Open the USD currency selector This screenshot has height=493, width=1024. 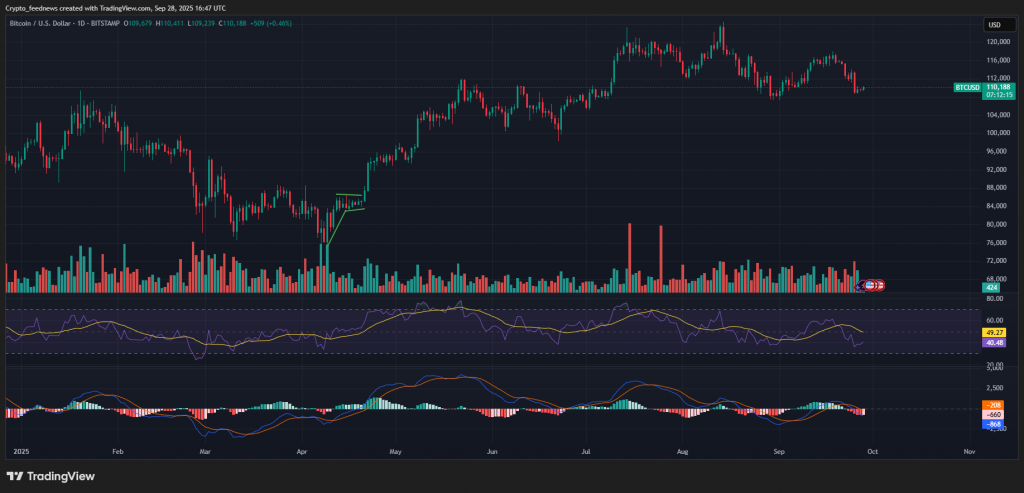click(994, 25)
